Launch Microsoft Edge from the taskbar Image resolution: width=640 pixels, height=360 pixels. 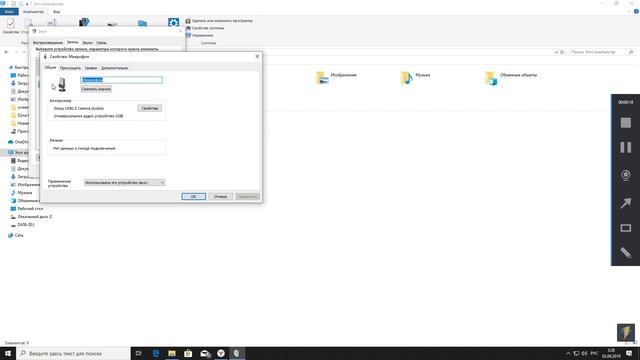tap(156, 353)
